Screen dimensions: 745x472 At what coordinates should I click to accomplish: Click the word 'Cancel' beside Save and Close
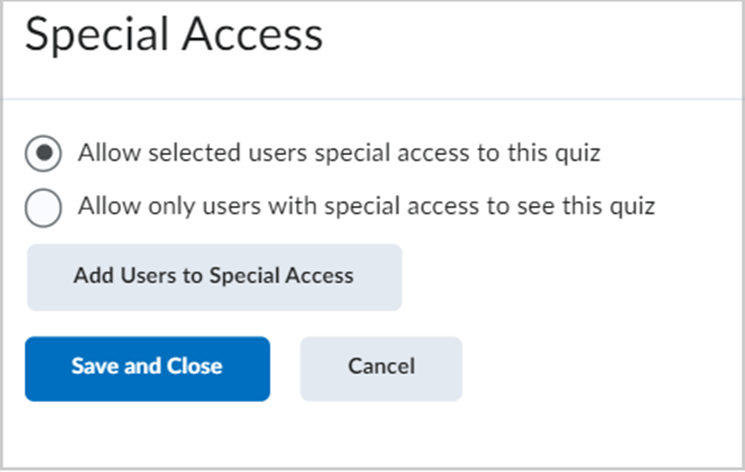tap(382, 366)
